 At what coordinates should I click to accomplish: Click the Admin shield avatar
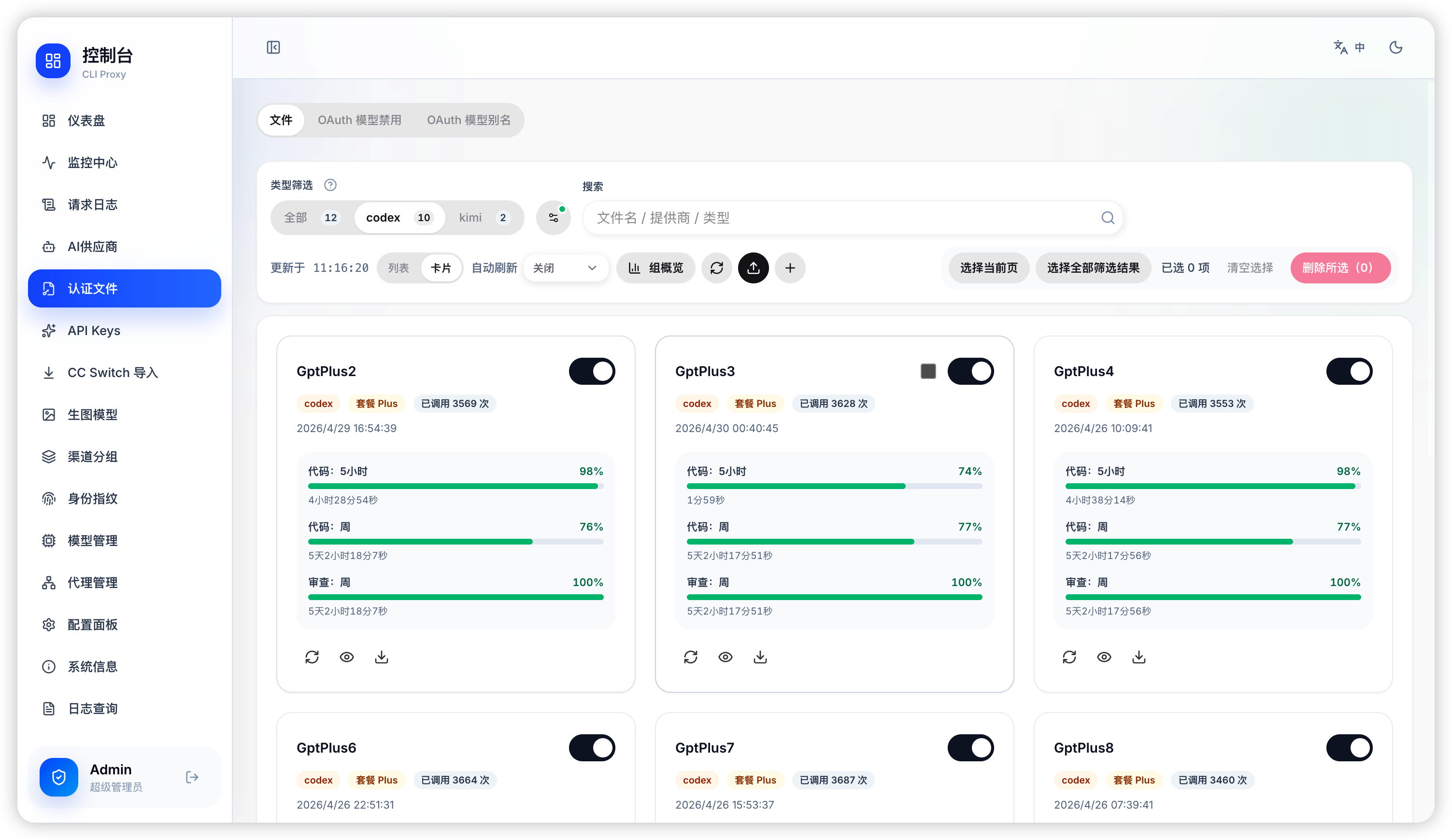coord(59,777)
